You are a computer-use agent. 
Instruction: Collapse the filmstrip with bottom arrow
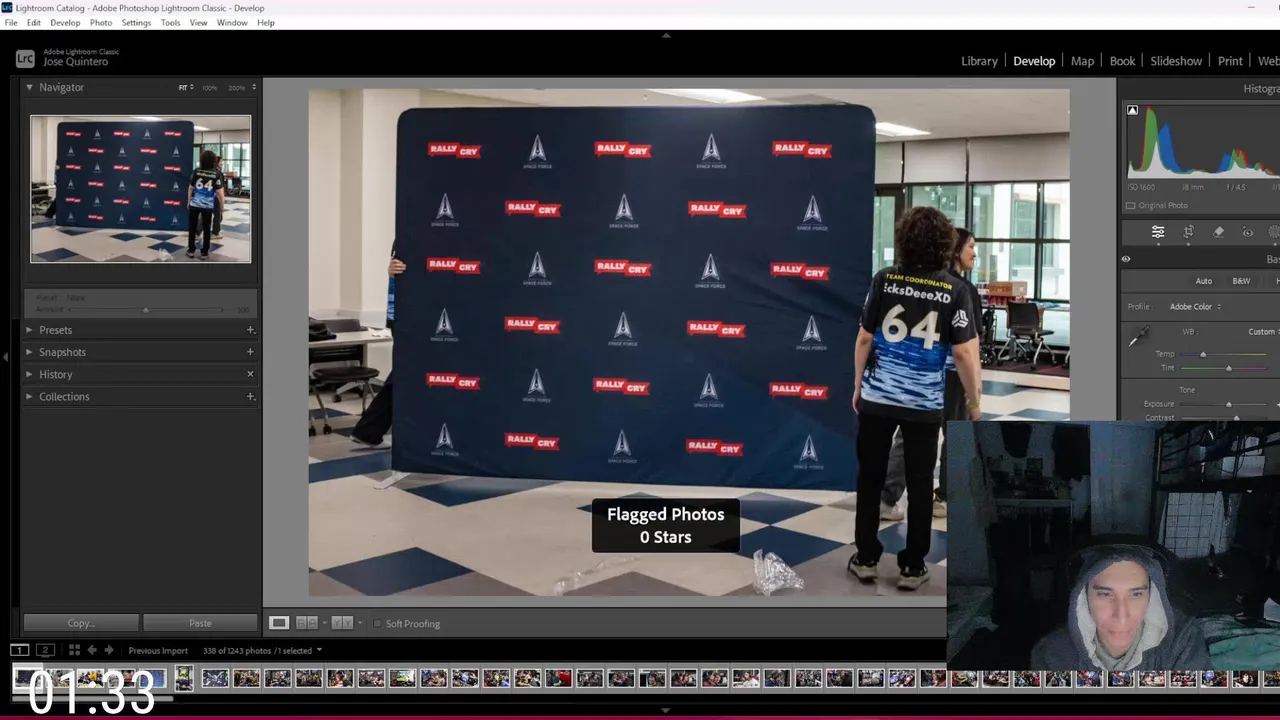[666, 711]
